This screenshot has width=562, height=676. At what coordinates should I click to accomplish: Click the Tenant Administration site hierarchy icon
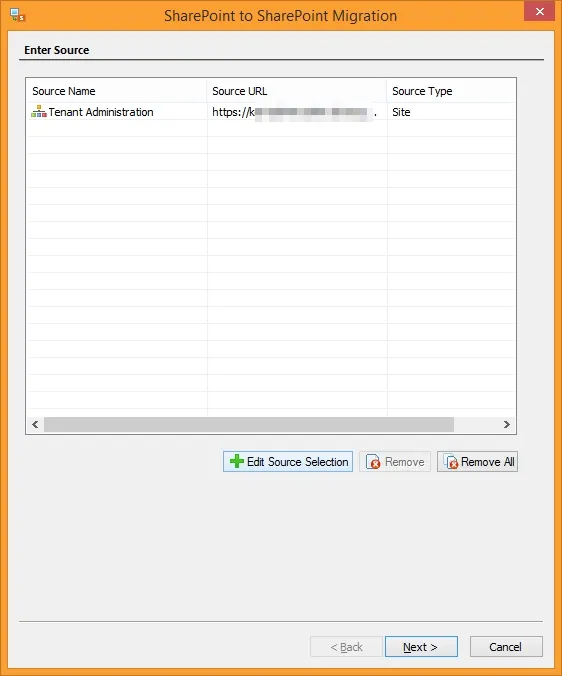tap(39, 112)
